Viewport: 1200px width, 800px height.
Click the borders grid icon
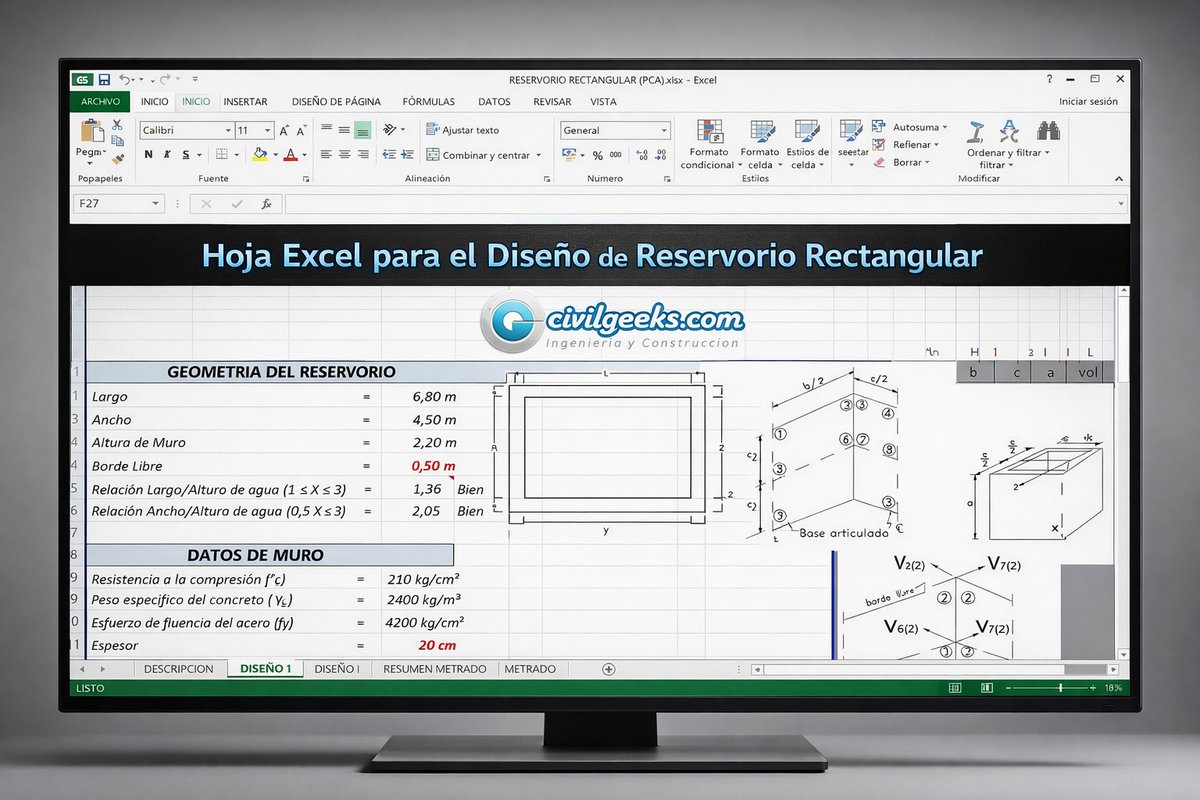(x=222, y=155)
